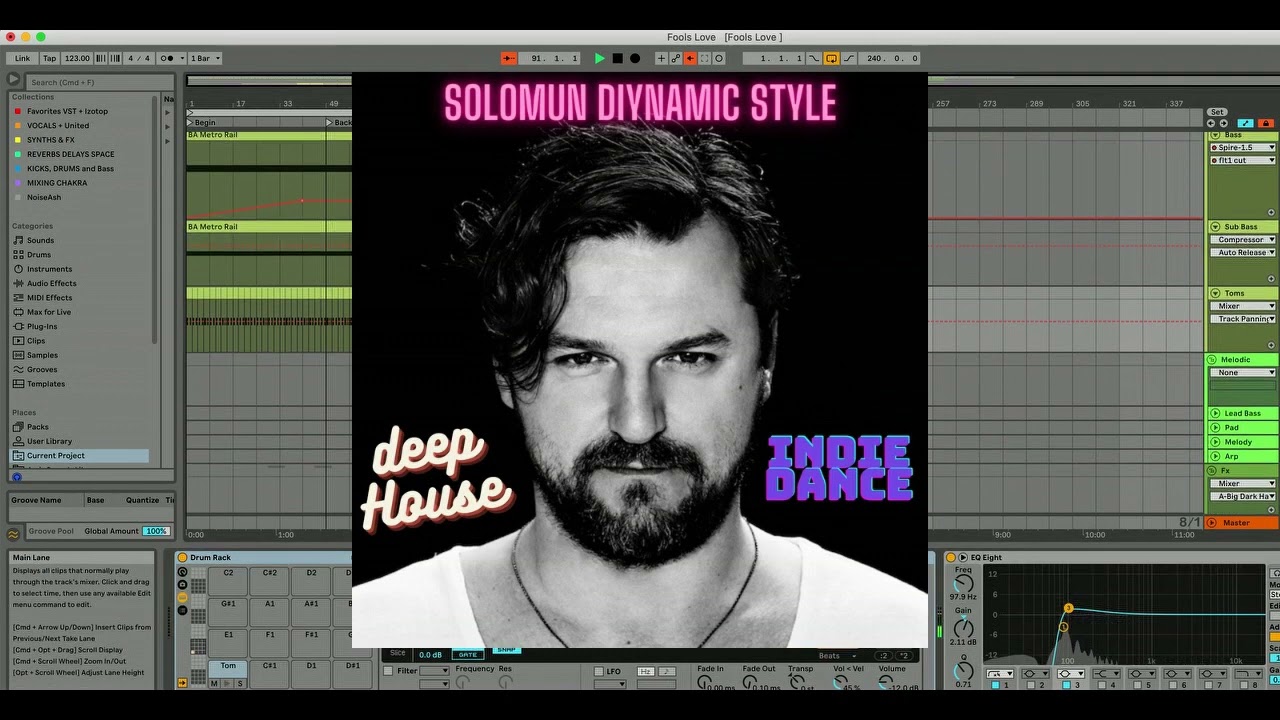Screen dimensions: 1280x720
Task: Expand the Lead Bass track
Action: (x=1215, y=413)
